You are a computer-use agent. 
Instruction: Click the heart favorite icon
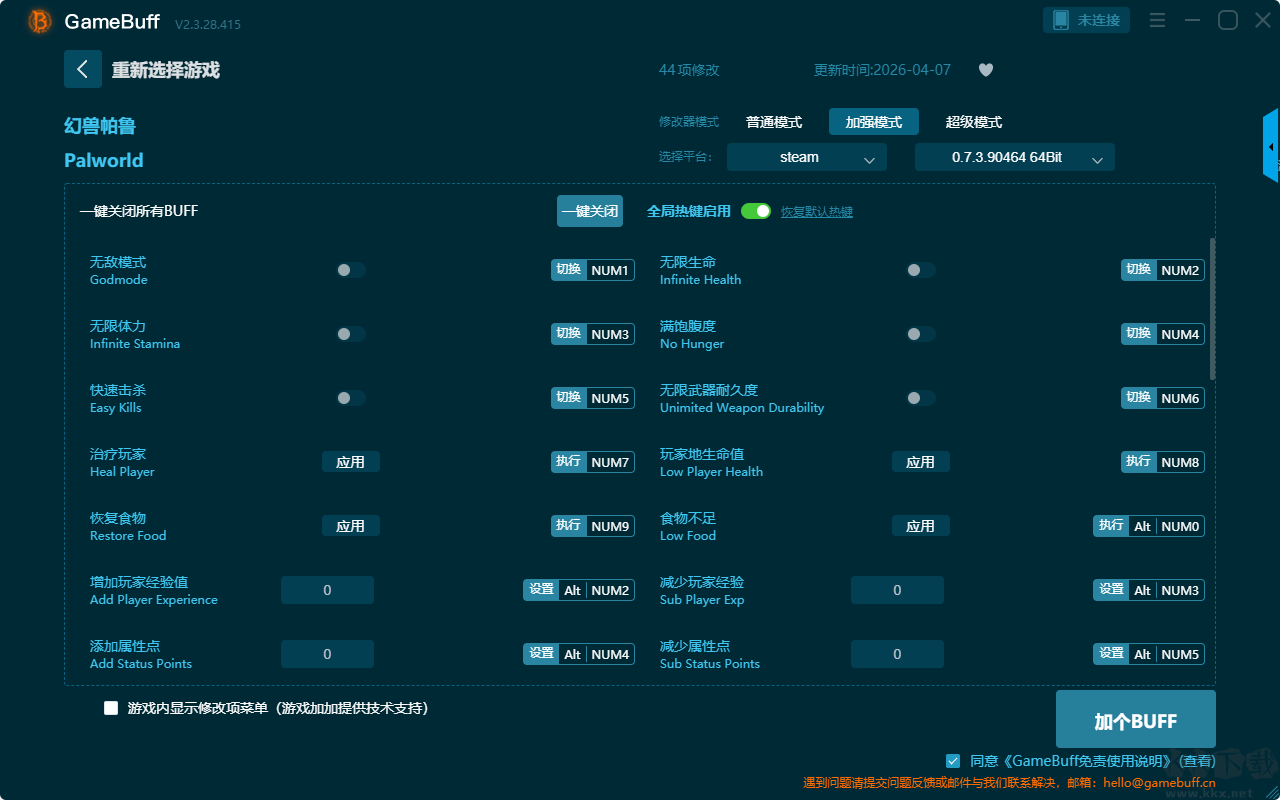(x=985, y=70)
